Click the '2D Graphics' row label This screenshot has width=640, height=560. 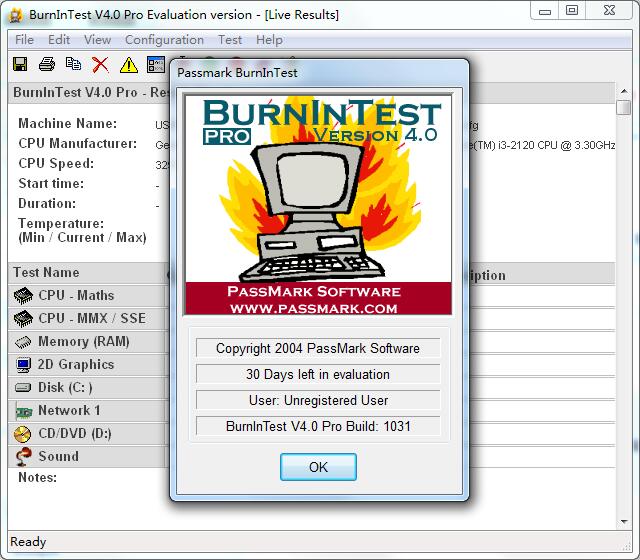point(76,364)
